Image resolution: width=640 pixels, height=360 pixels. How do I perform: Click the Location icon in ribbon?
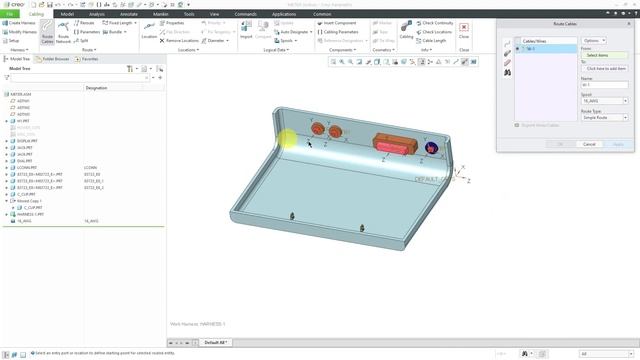[149, 30]
